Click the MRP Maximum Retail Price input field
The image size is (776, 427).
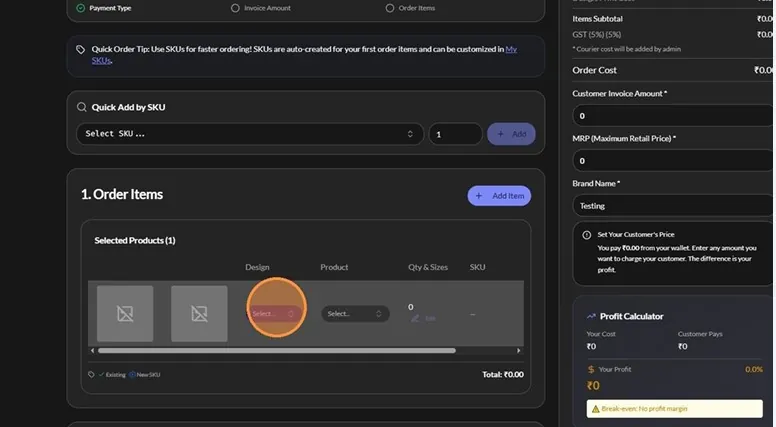[673, 161]
